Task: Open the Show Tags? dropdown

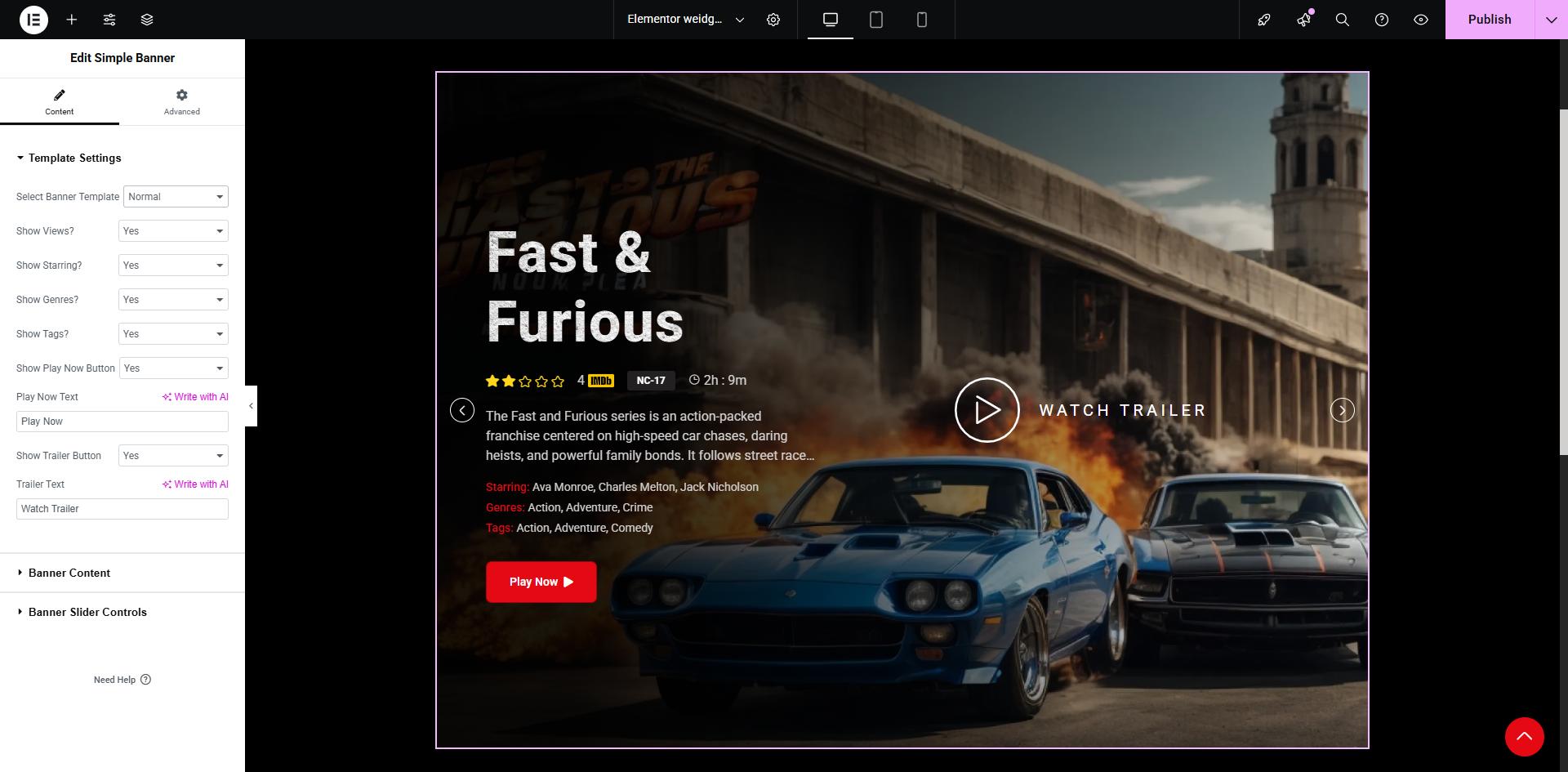Action: point(173,334)
